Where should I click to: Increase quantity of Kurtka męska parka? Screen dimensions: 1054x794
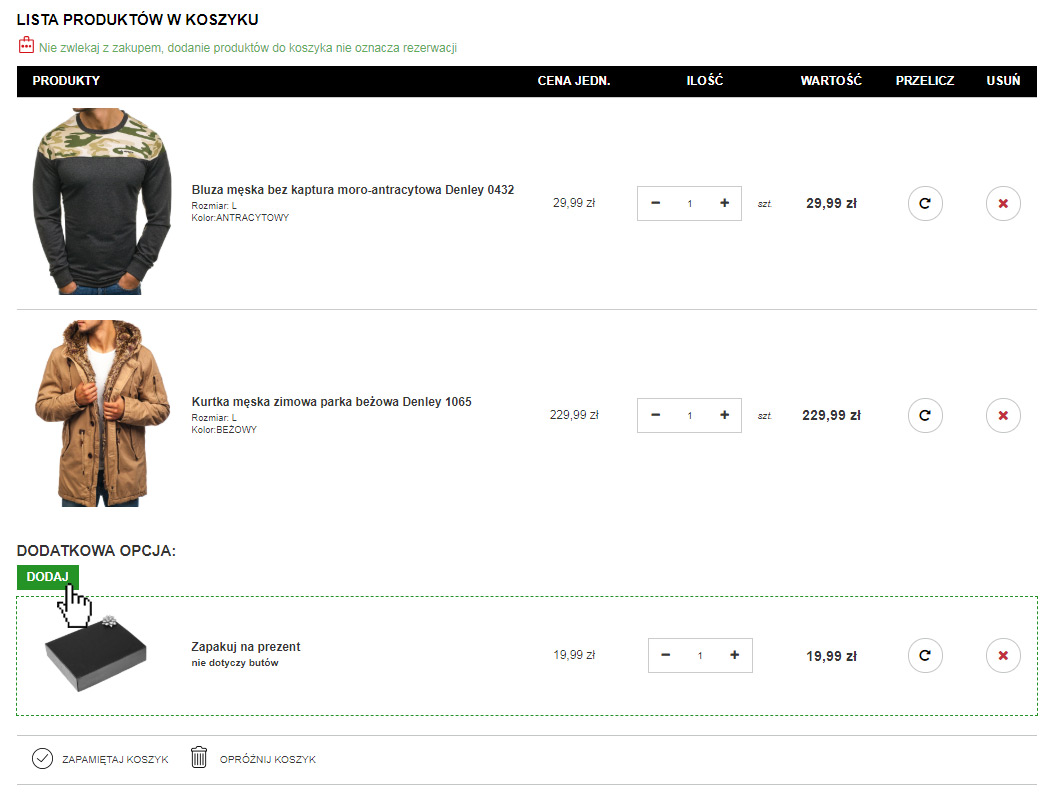point(724,415)
